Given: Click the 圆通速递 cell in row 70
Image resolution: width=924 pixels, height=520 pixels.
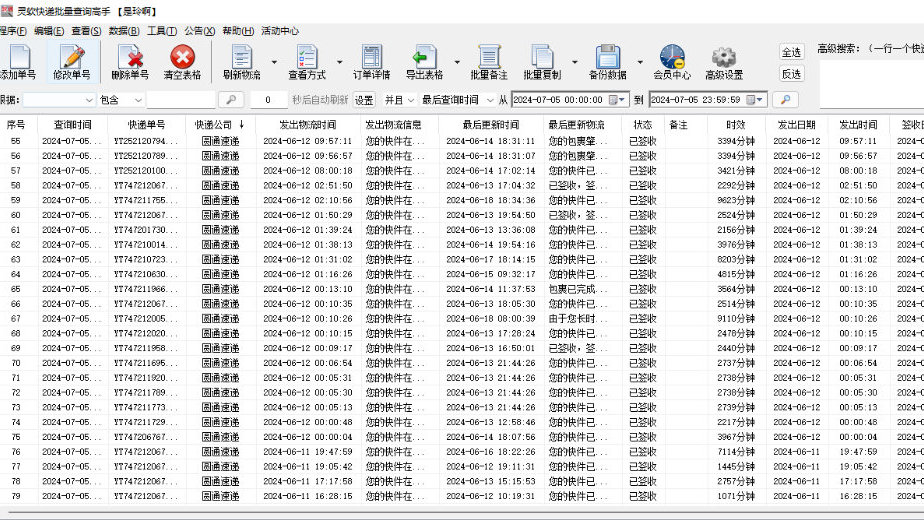Looking at the screenshot, I should pos(220,363).
